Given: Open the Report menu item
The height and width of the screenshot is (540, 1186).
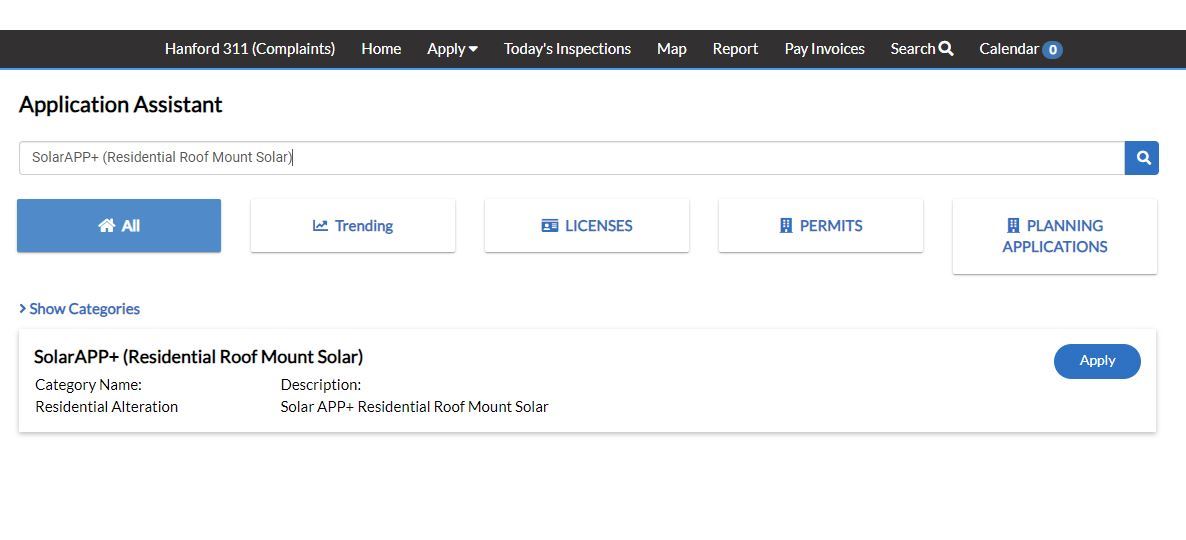Looking at the screenshot, I should click(x=735, y=49).
